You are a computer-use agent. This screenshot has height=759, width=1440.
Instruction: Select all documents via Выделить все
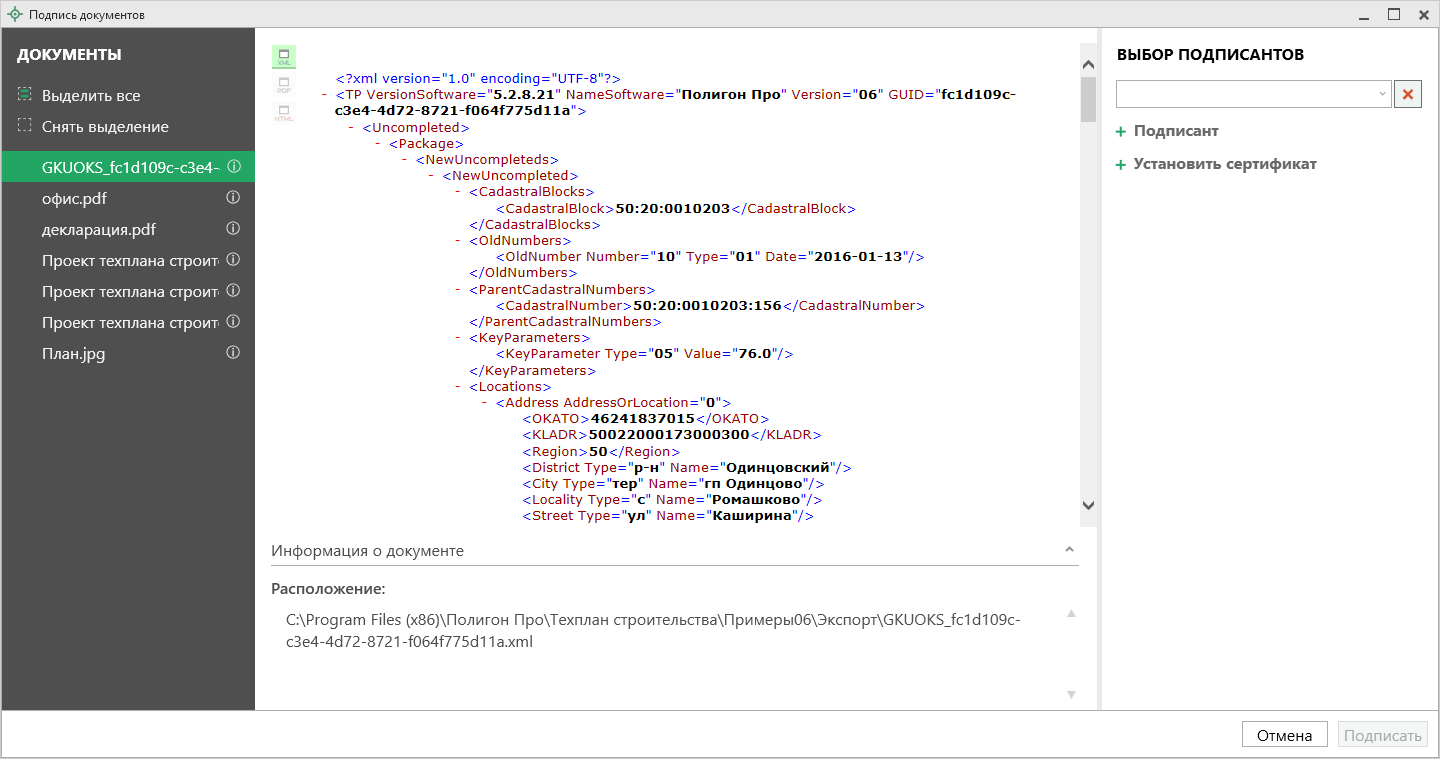pyautogui.click(x=90, y=96)
